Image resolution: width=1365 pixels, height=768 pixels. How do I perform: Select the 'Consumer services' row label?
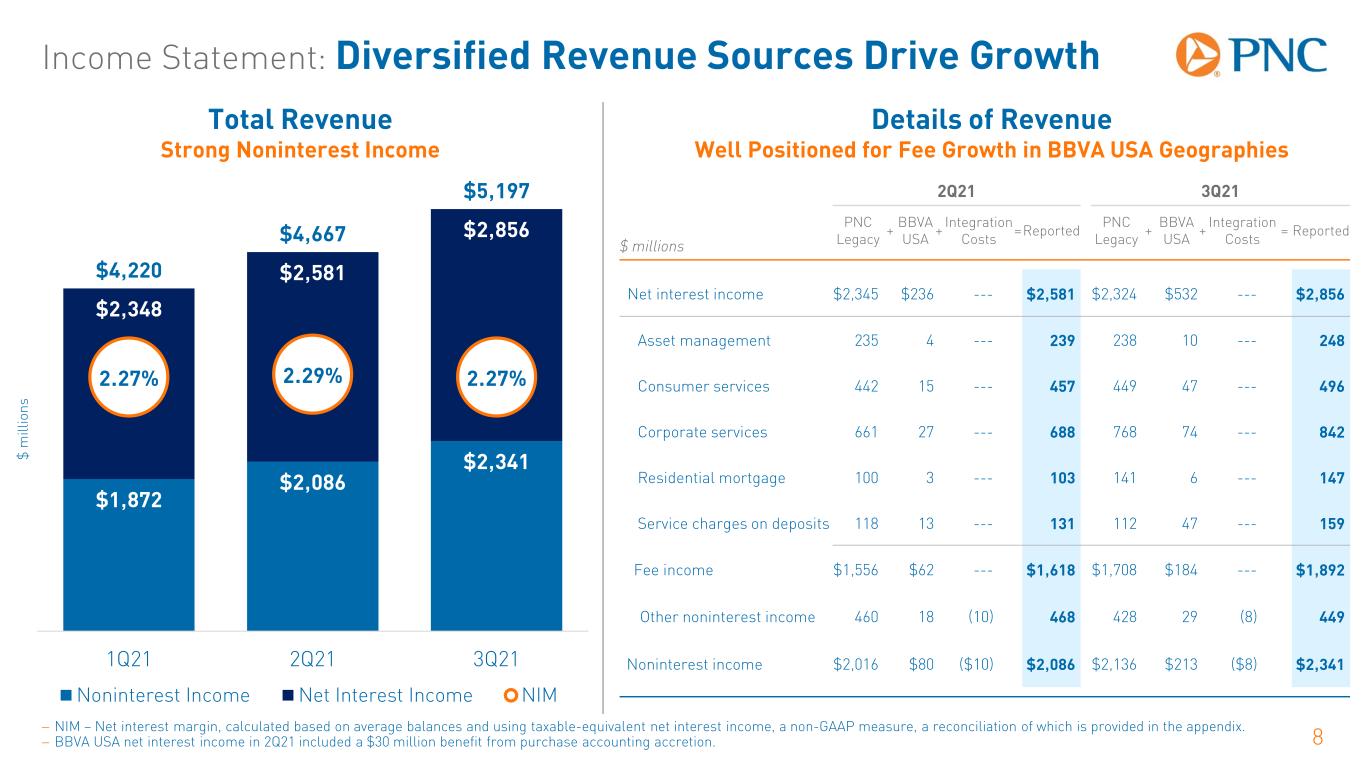point(703,386)
